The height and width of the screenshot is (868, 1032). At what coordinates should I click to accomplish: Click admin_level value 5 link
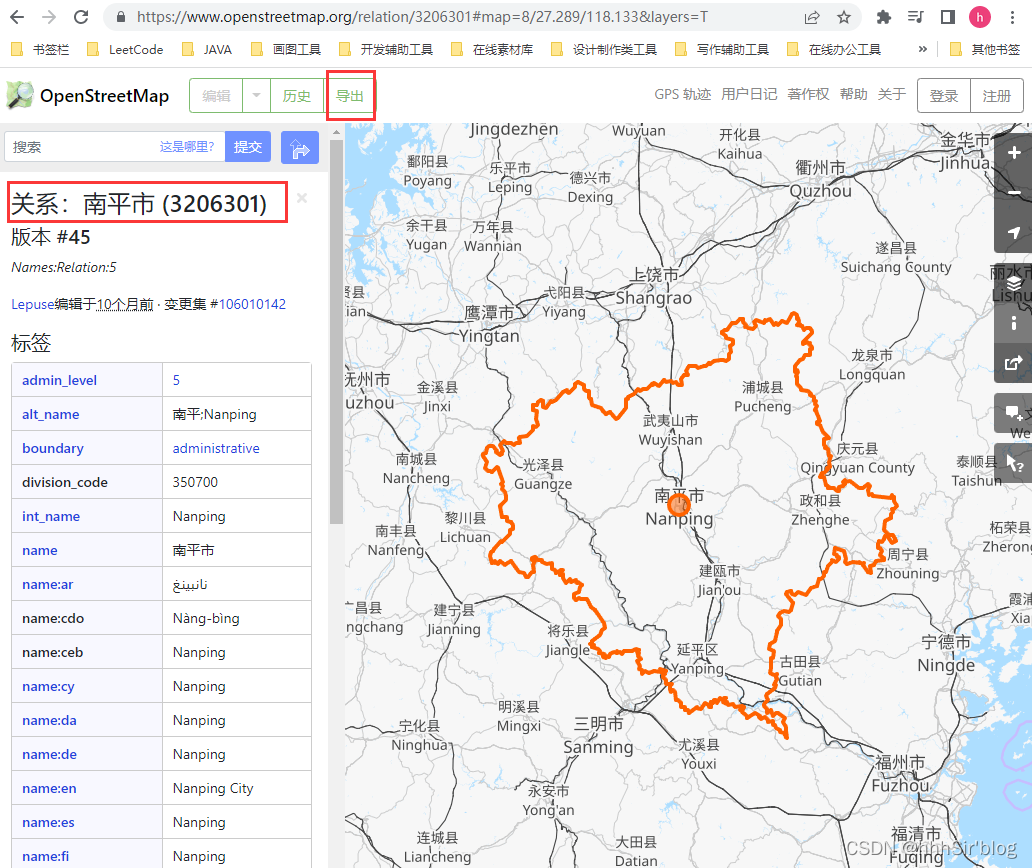tap(176, 380)
